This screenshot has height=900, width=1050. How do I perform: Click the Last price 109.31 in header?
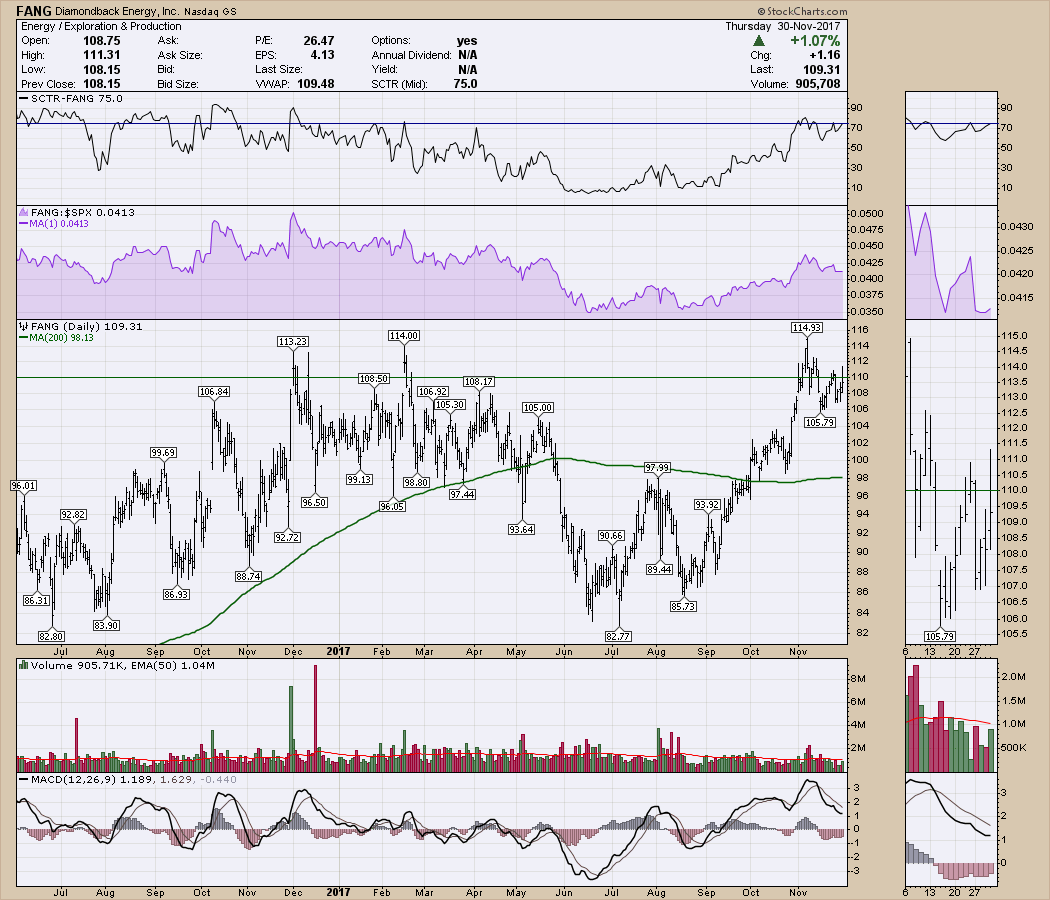coord(822,70)
